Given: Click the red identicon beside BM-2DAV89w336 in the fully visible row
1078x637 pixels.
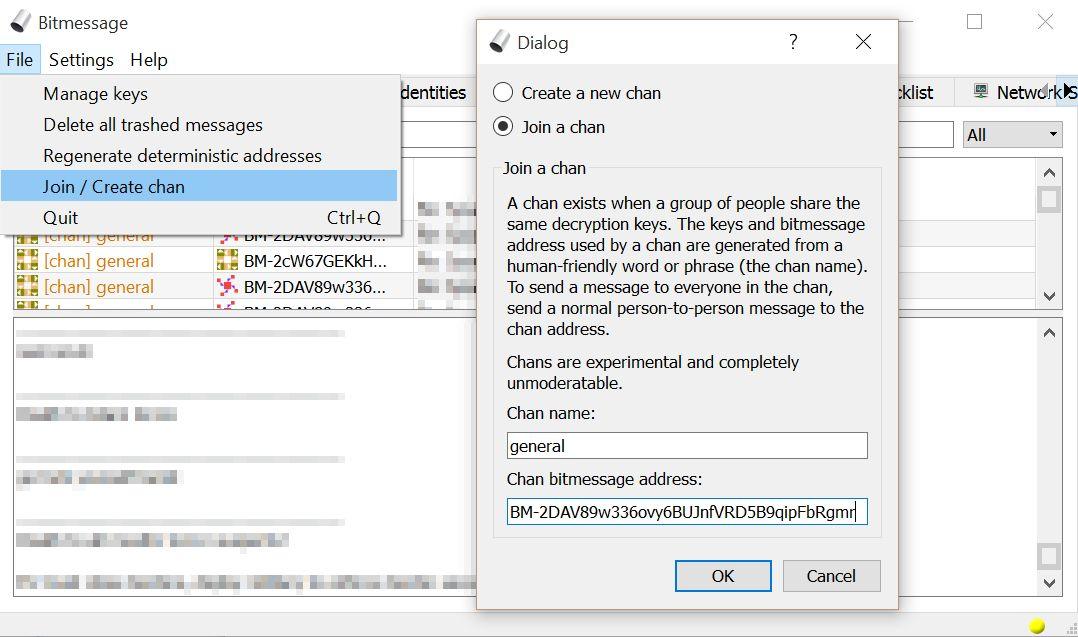Looking at the screenshot, I should [x=227, y=287].
